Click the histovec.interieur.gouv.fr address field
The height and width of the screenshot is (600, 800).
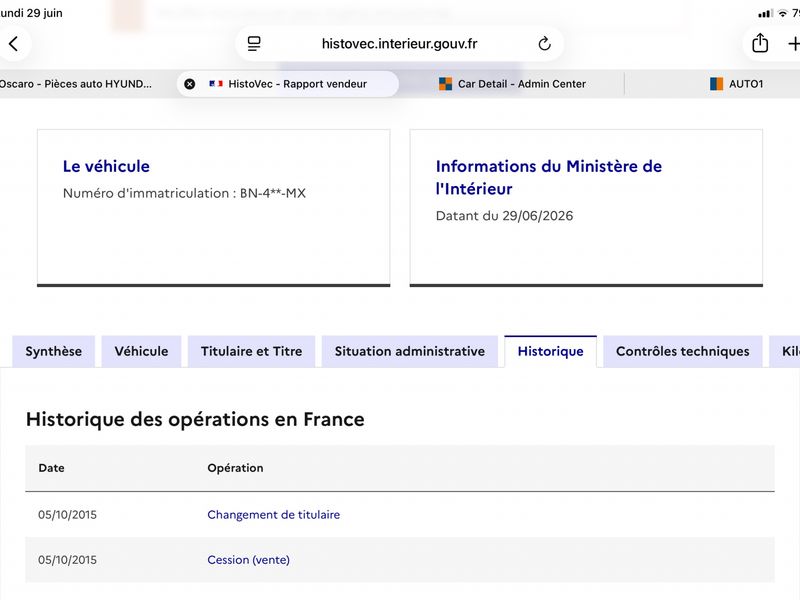click(399, 44)
